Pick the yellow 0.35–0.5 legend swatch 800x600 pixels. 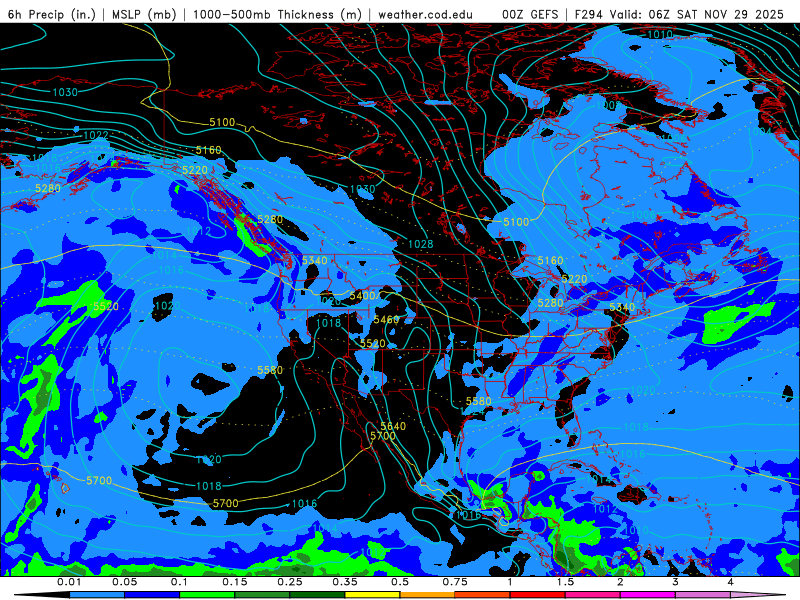click(x=372, y=595)
